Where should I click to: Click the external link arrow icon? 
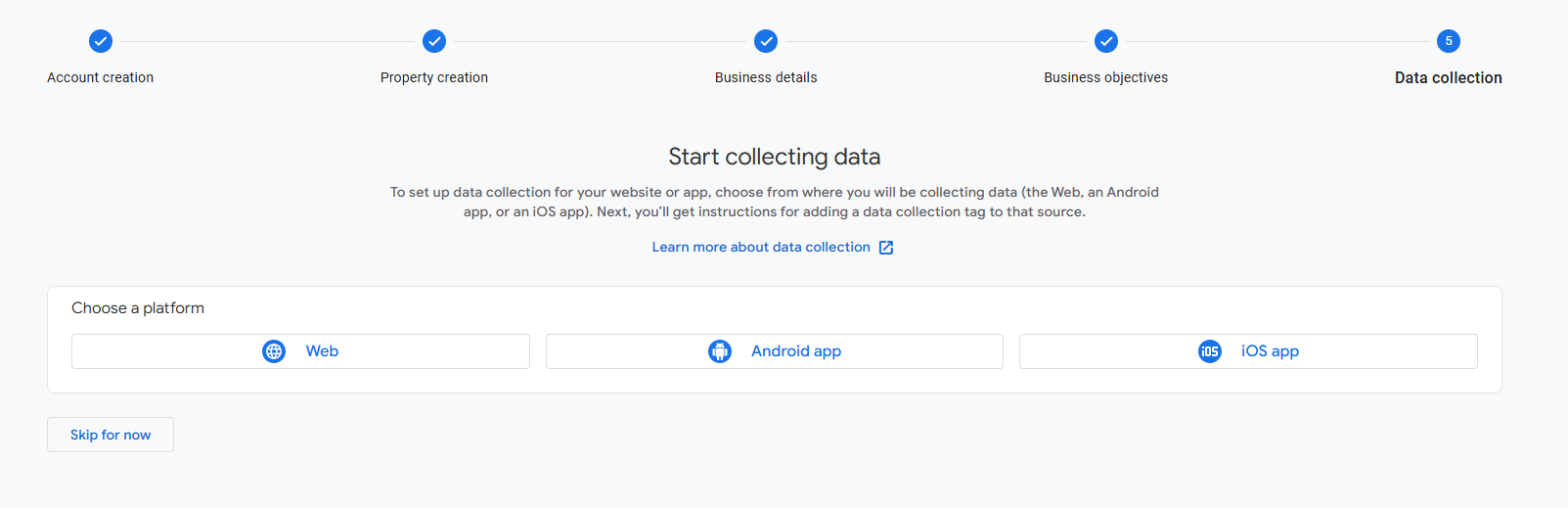point(886,248)
